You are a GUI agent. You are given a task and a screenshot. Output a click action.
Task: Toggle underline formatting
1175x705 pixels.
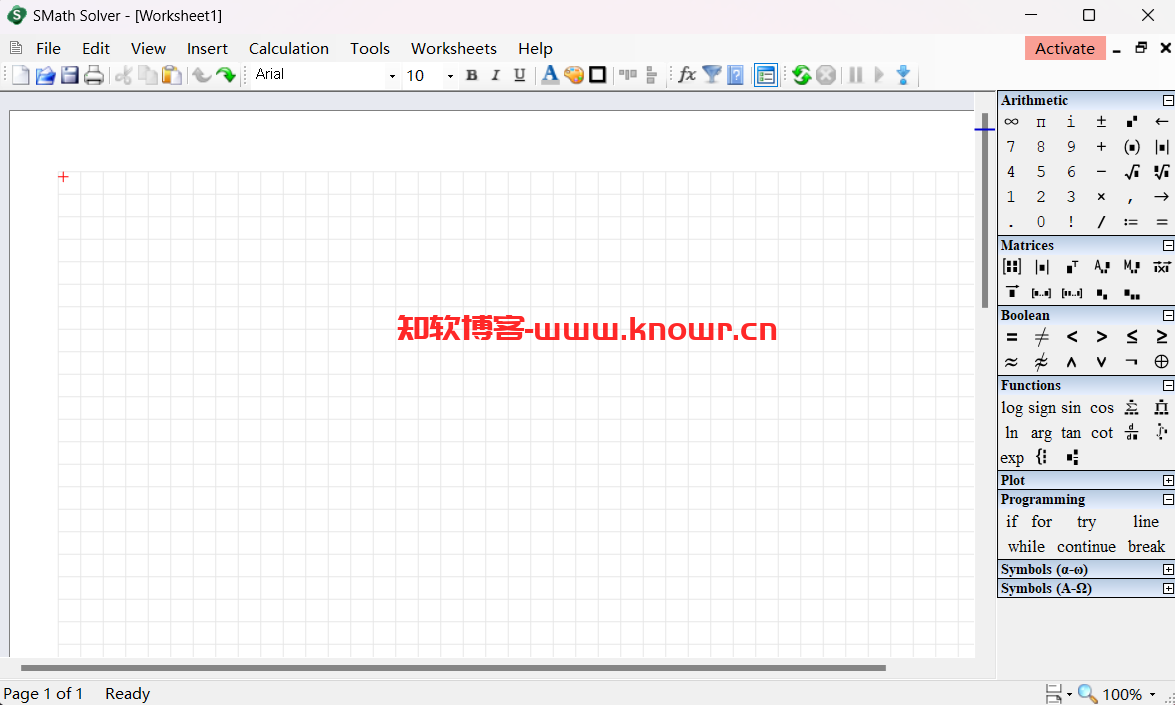[x=519, y=75]
